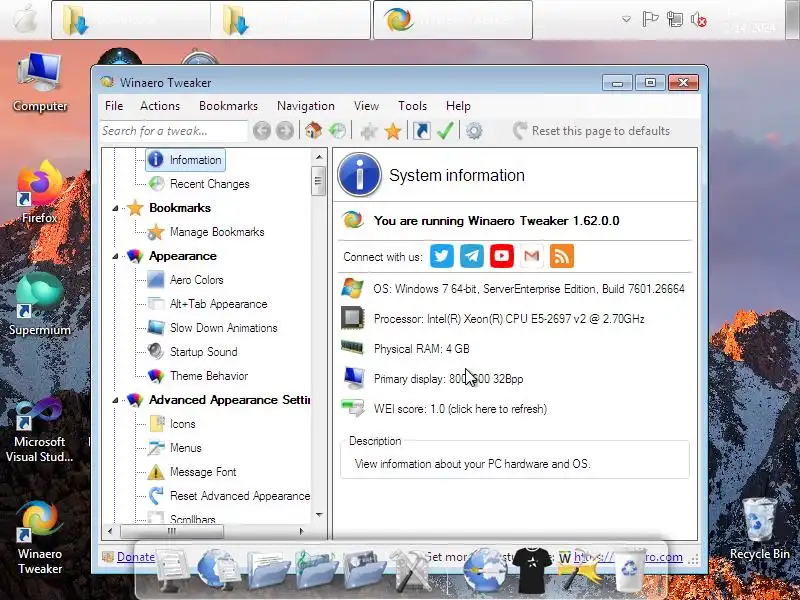The height and width of the screenshot is (600, 800).
Task: Select Aero Colors in the tree
Action: click(x=196, y=280)
